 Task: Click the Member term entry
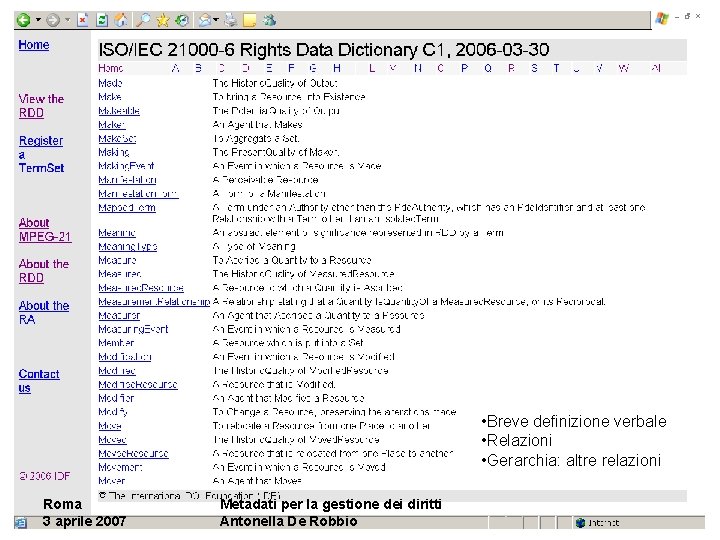116,343
